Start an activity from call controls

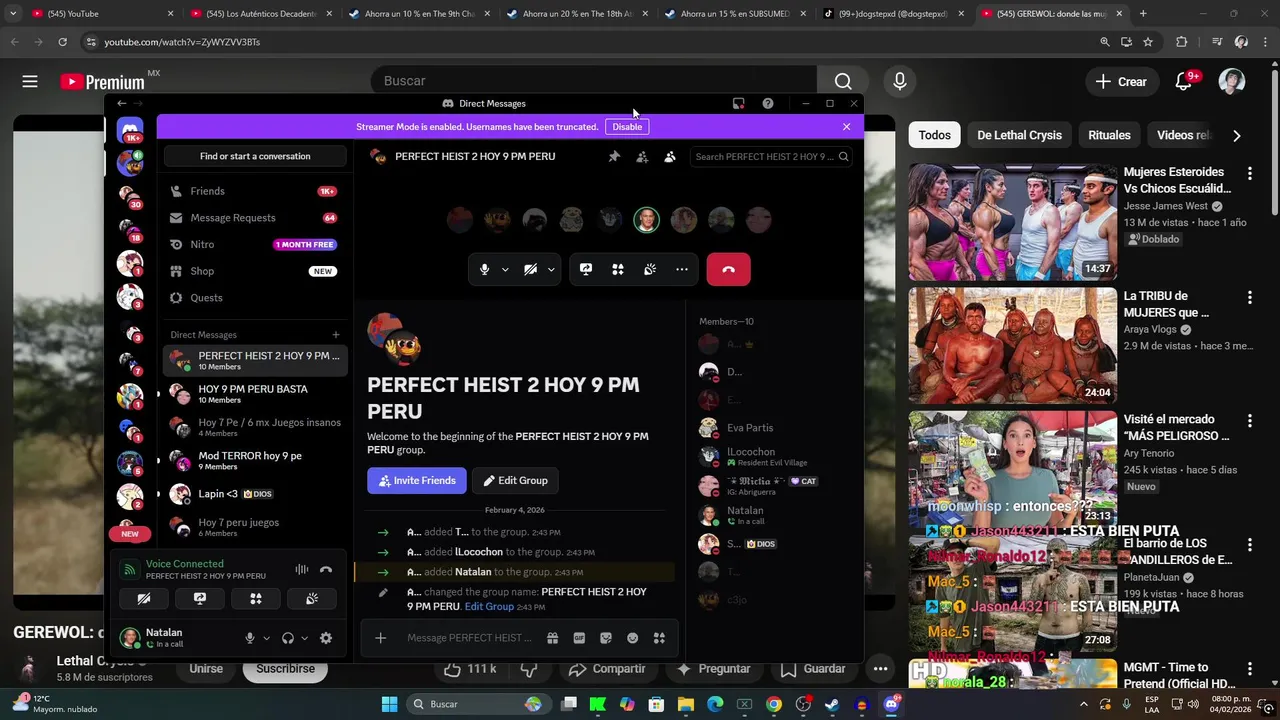[618, 269]
